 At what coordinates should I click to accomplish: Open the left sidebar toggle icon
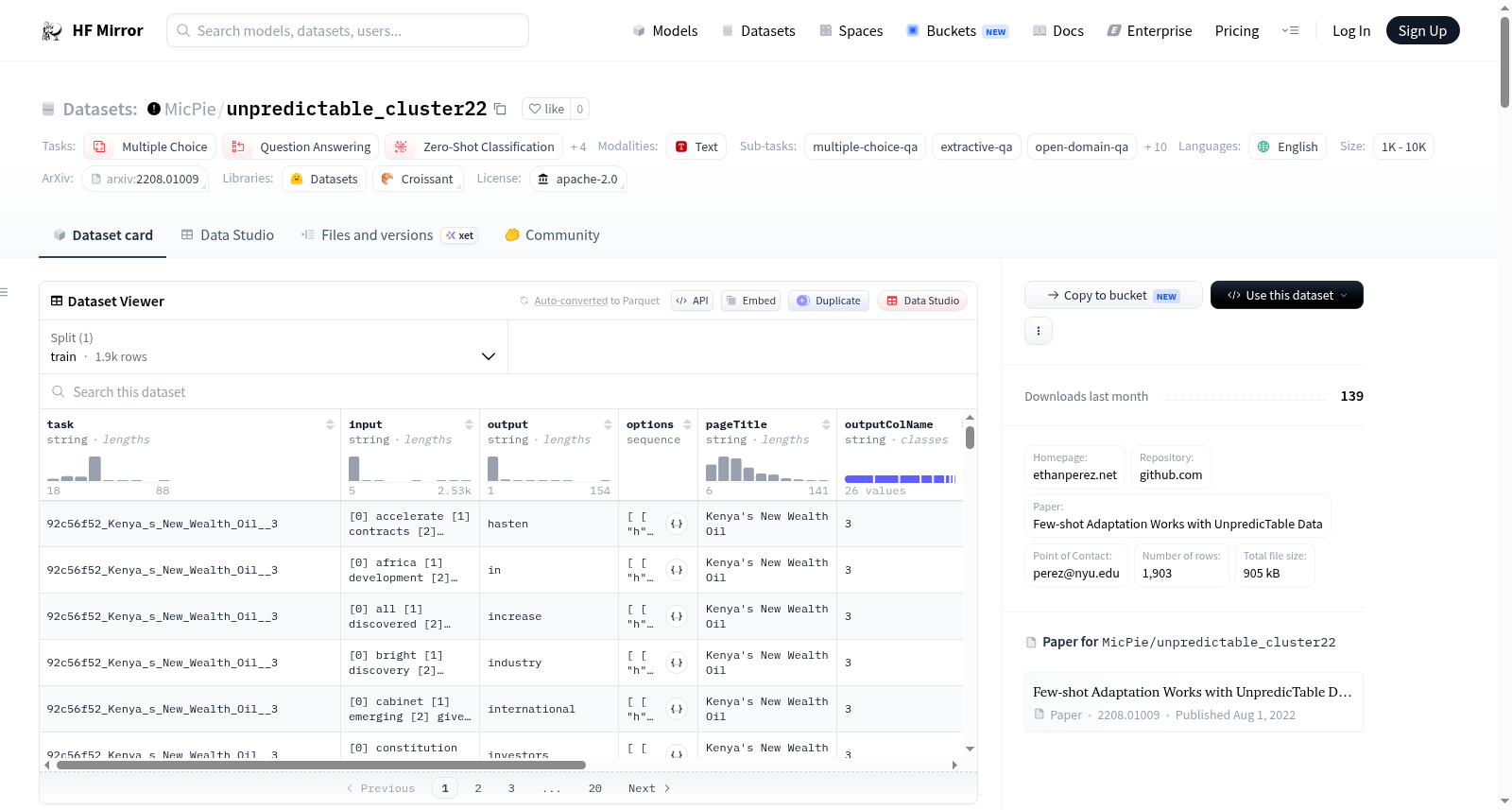click(4, 292)
